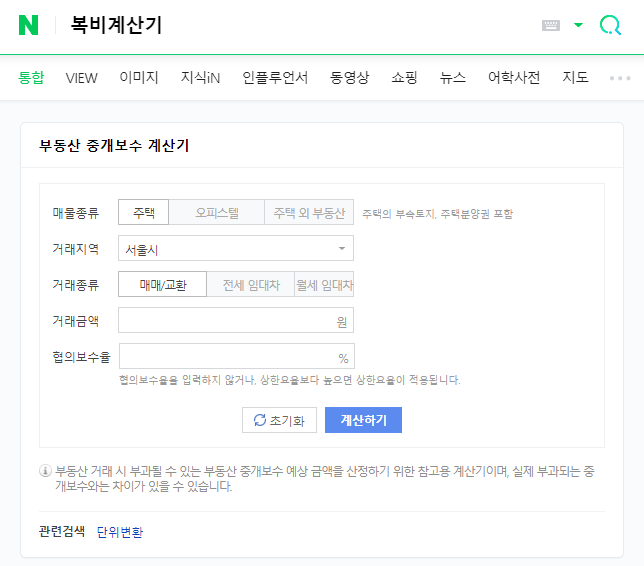
Task: Select 매매/교환 transaction type
Action: (x=162, y=284)
